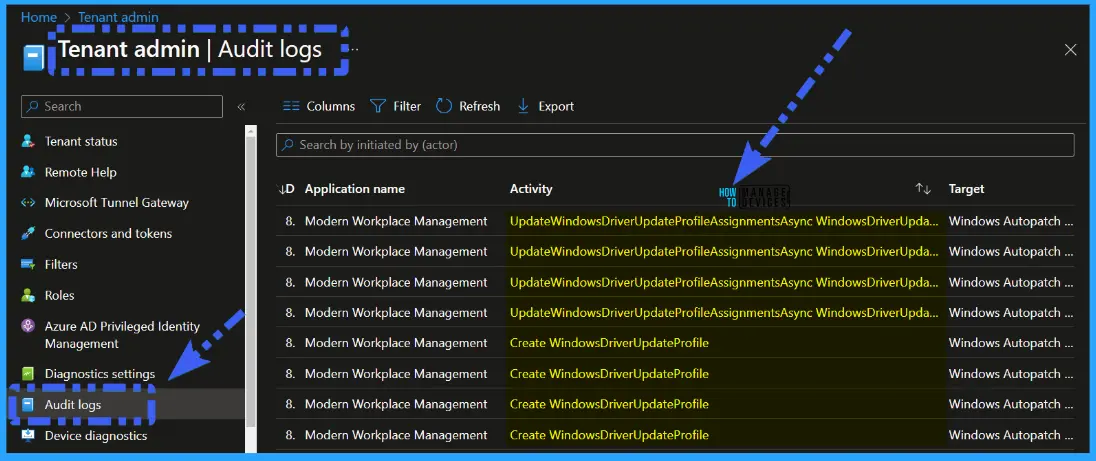Click the Columns button label
1096x461 pixels.
click(x=331, y=106)
